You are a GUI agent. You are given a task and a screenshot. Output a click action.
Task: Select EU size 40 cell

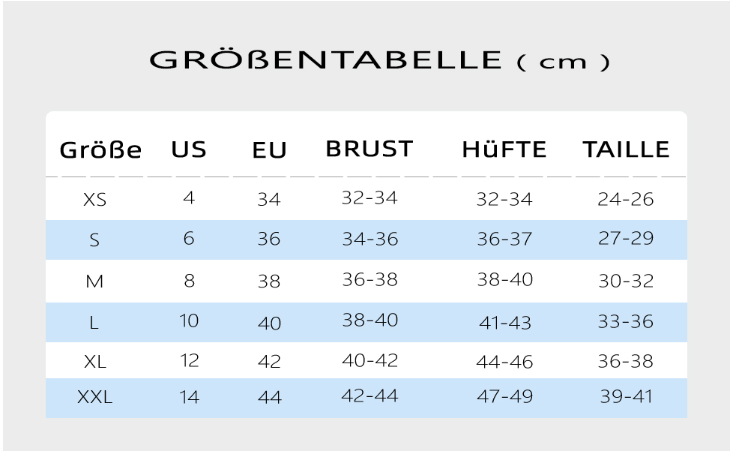click(269, 323)
